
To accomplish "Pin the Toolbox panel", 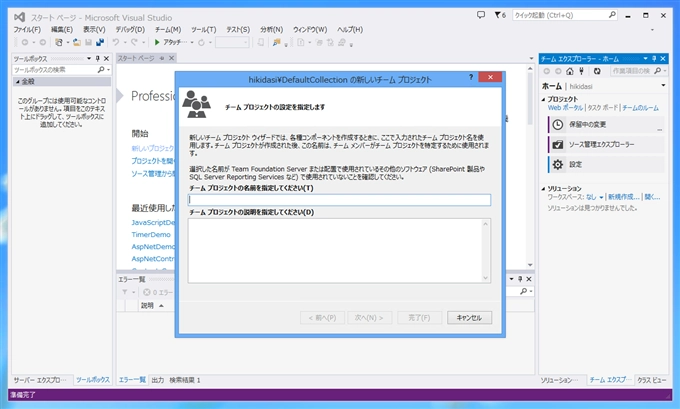I will (x=98, y=58).
